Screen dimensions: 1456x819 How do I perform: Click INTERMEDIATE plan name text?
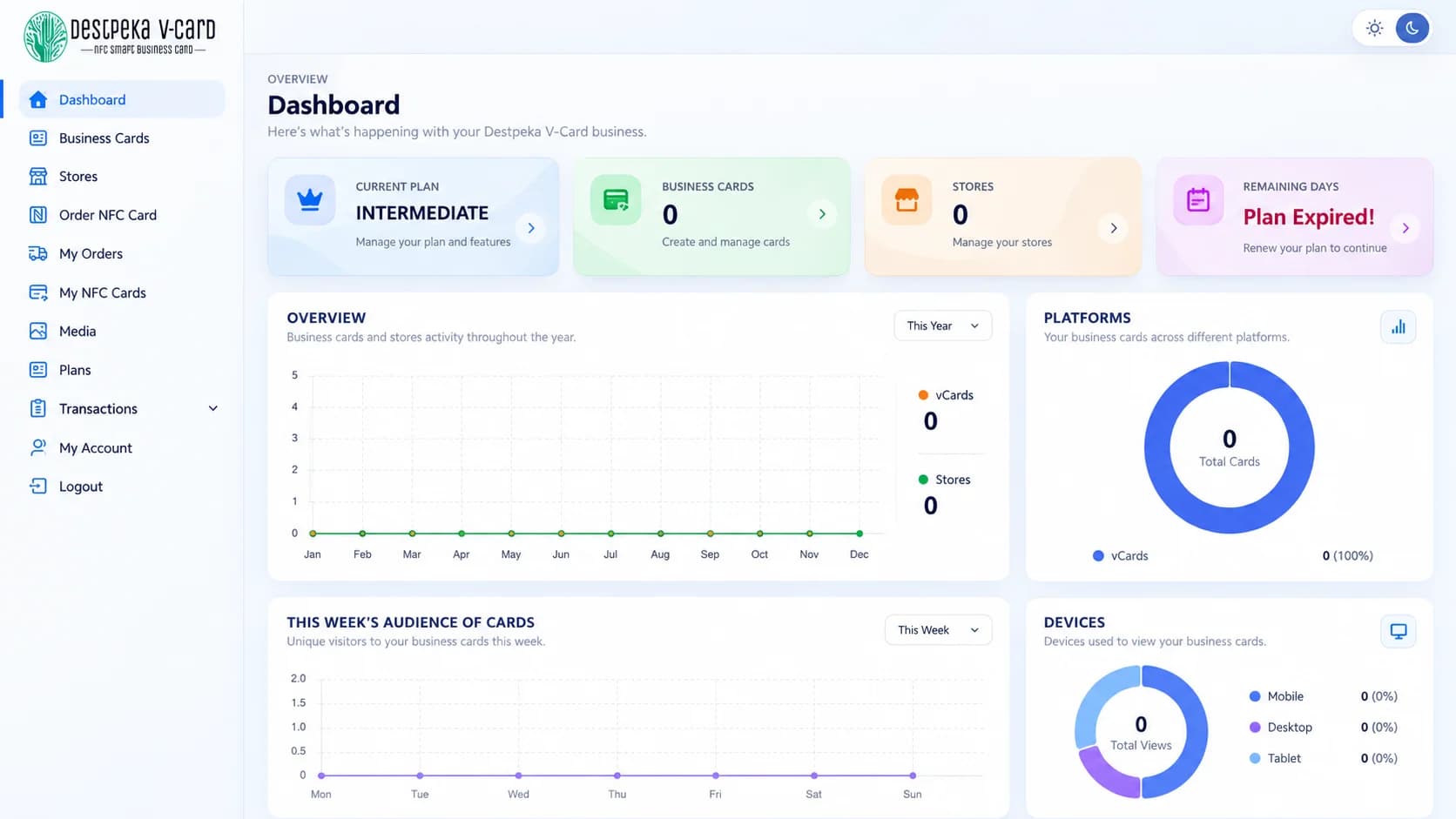point(421,213)
